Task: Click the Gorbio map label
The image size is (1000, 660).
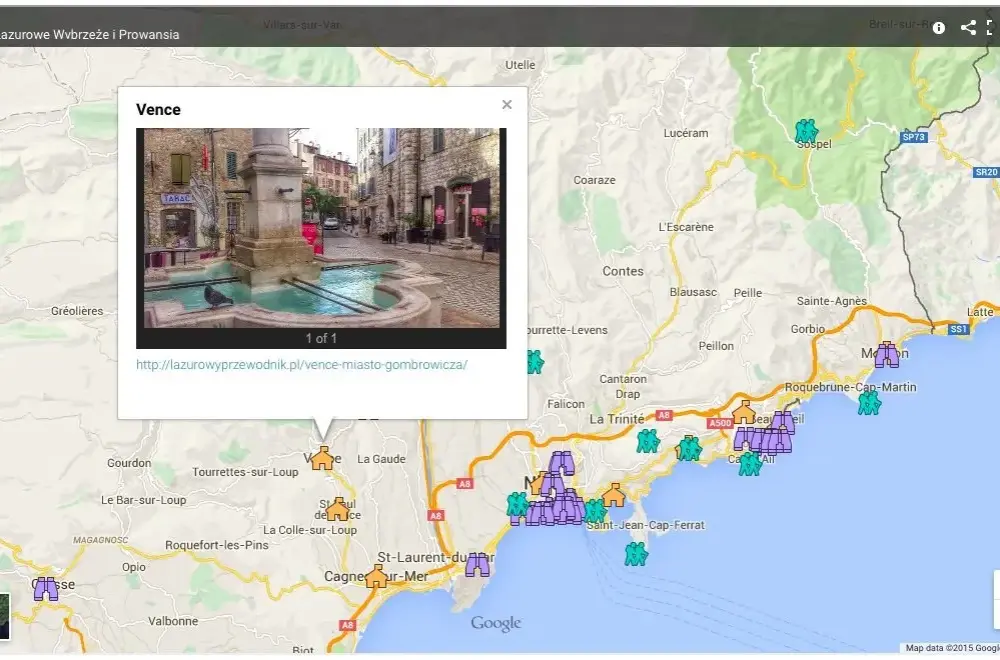Action: point(808,329)
